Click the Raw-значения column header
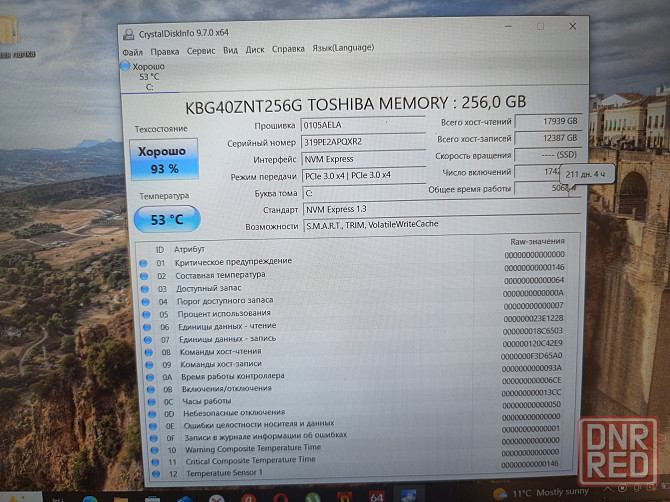This screenshot has width=670, height=502. [x=535, y=241]
